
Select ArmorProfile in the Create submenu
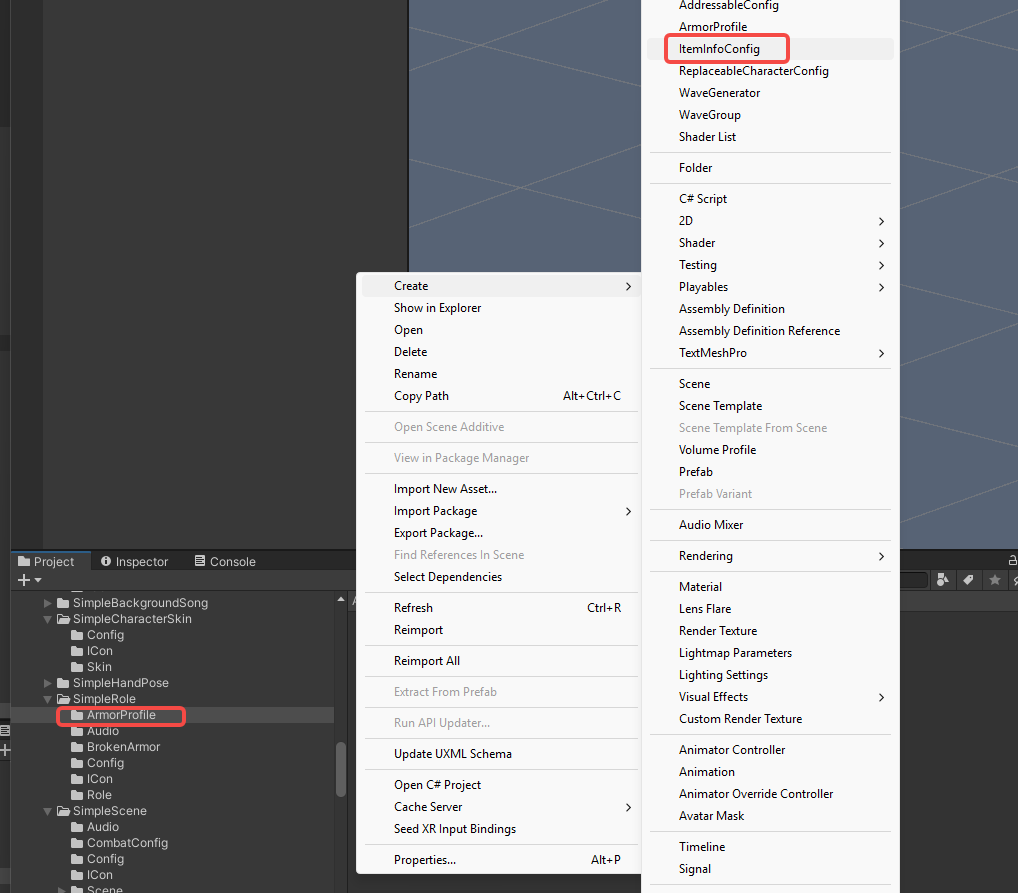click(771, 27)
